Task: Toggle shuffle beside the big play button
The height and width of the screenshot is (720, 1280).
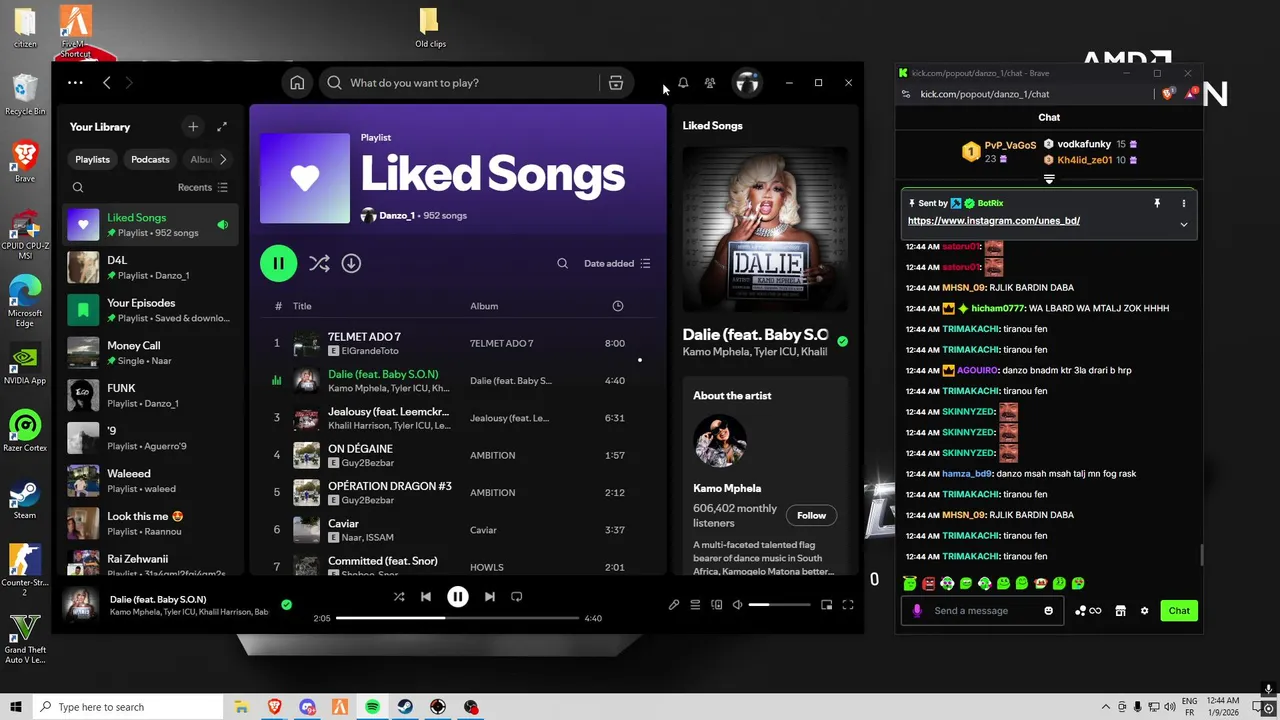Action: (319, 263)
